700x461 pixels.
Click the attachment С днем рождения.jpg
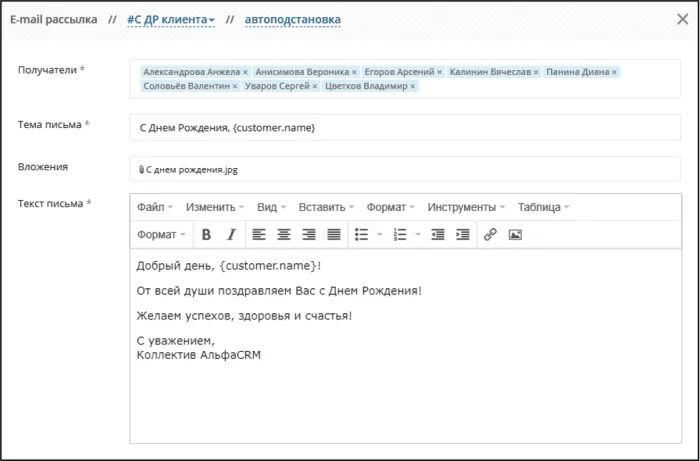coord(192,170)
